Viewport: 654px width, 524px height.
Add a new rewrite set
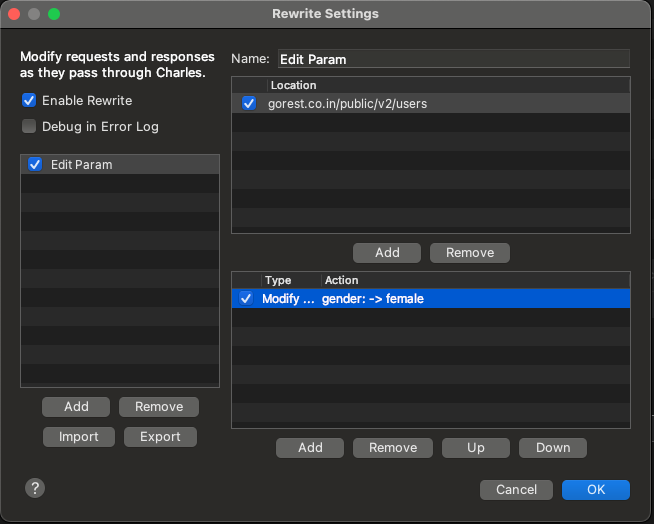(x=76, y=407)
